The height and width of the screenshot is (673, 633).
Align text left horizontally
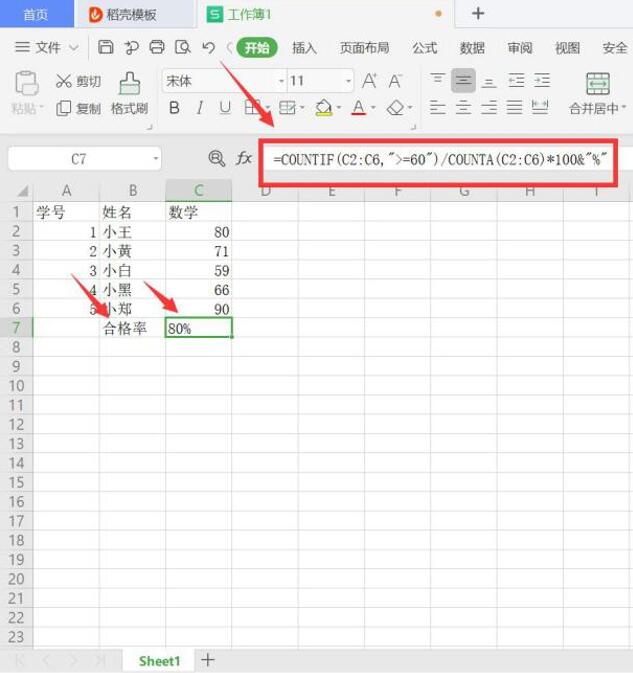[437, 107]
